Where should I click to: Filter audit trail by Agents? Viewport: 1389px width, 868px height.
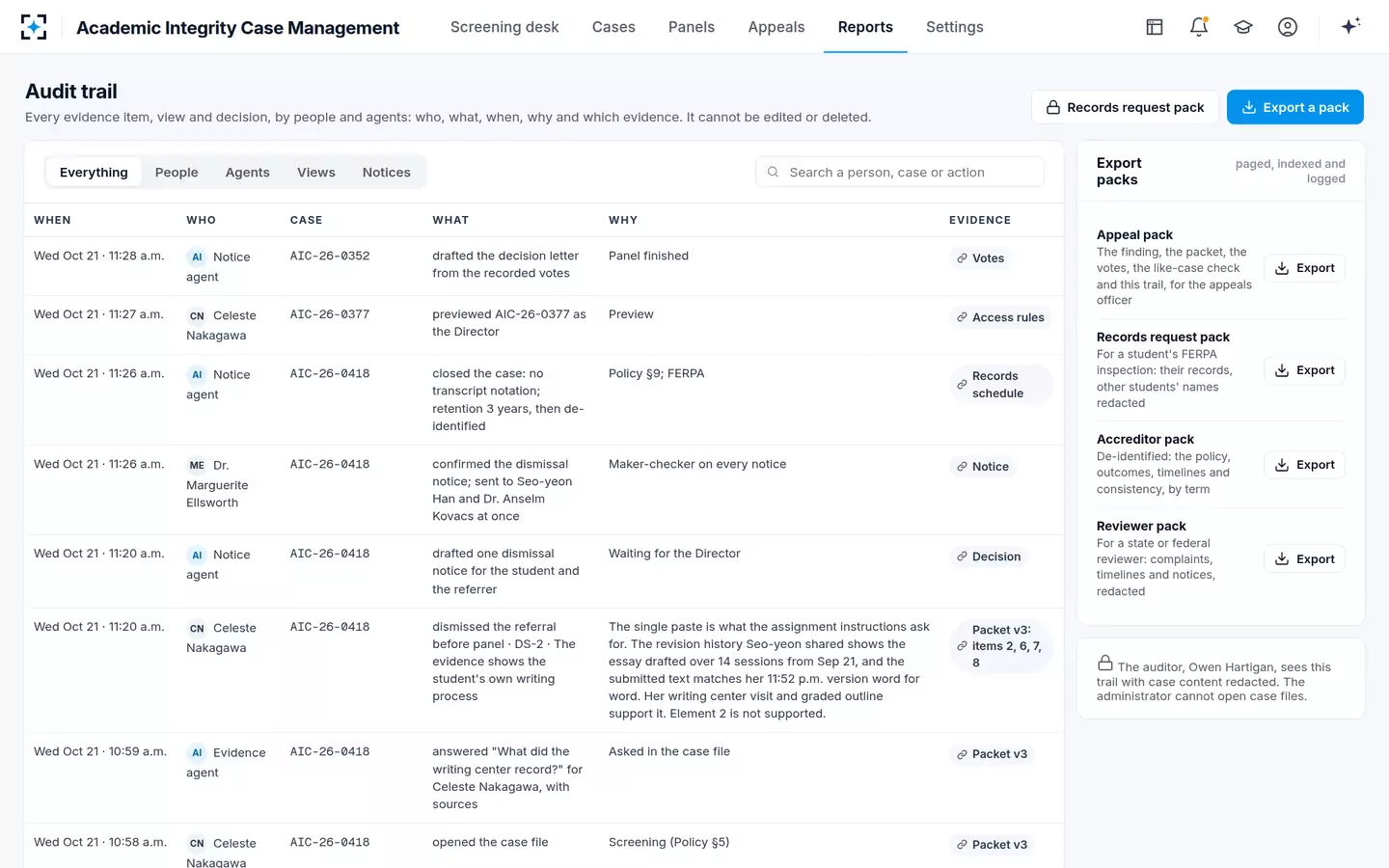click(248, 173)
